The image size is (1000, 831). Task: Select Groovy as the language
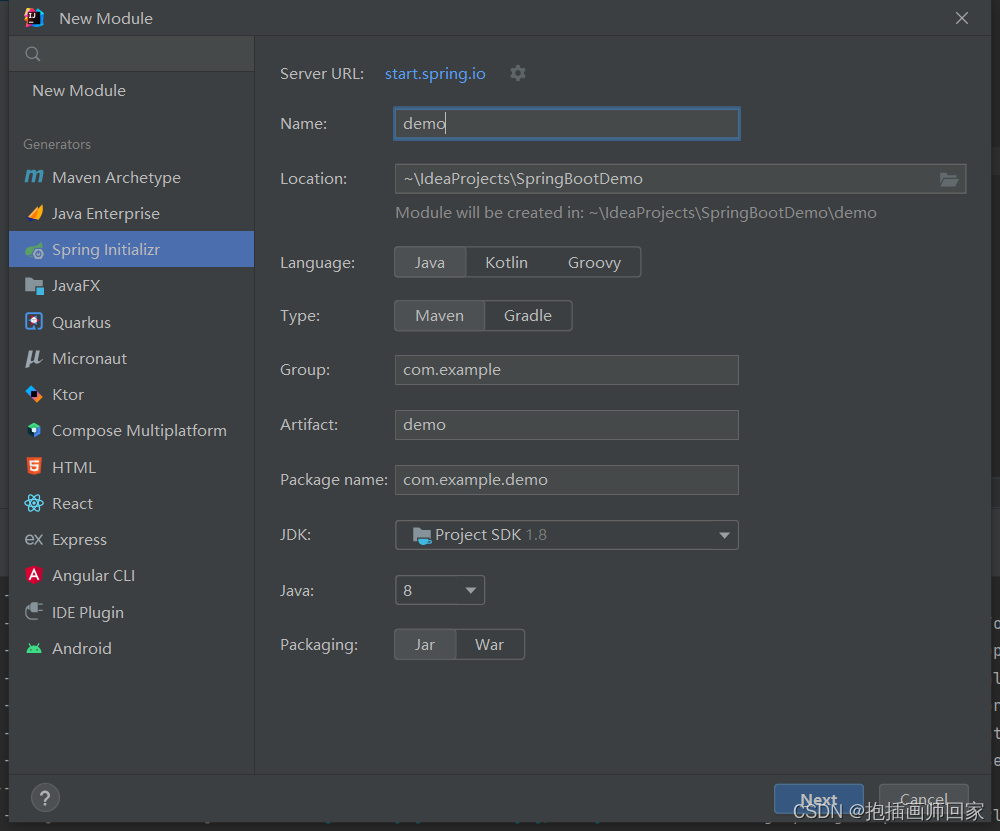(594, 262)
